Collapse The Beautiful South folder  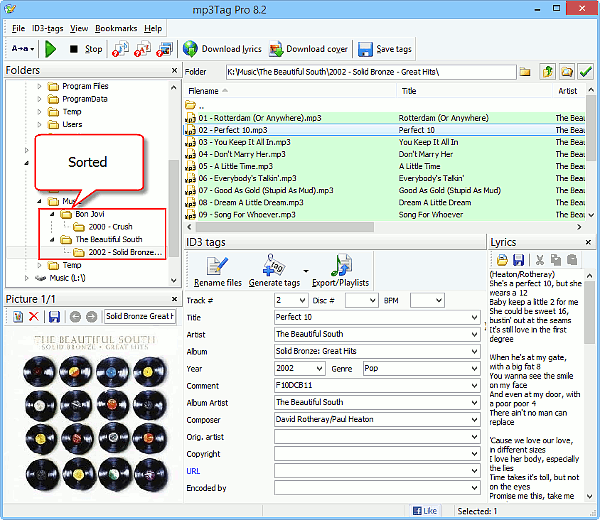click(52, 240)
